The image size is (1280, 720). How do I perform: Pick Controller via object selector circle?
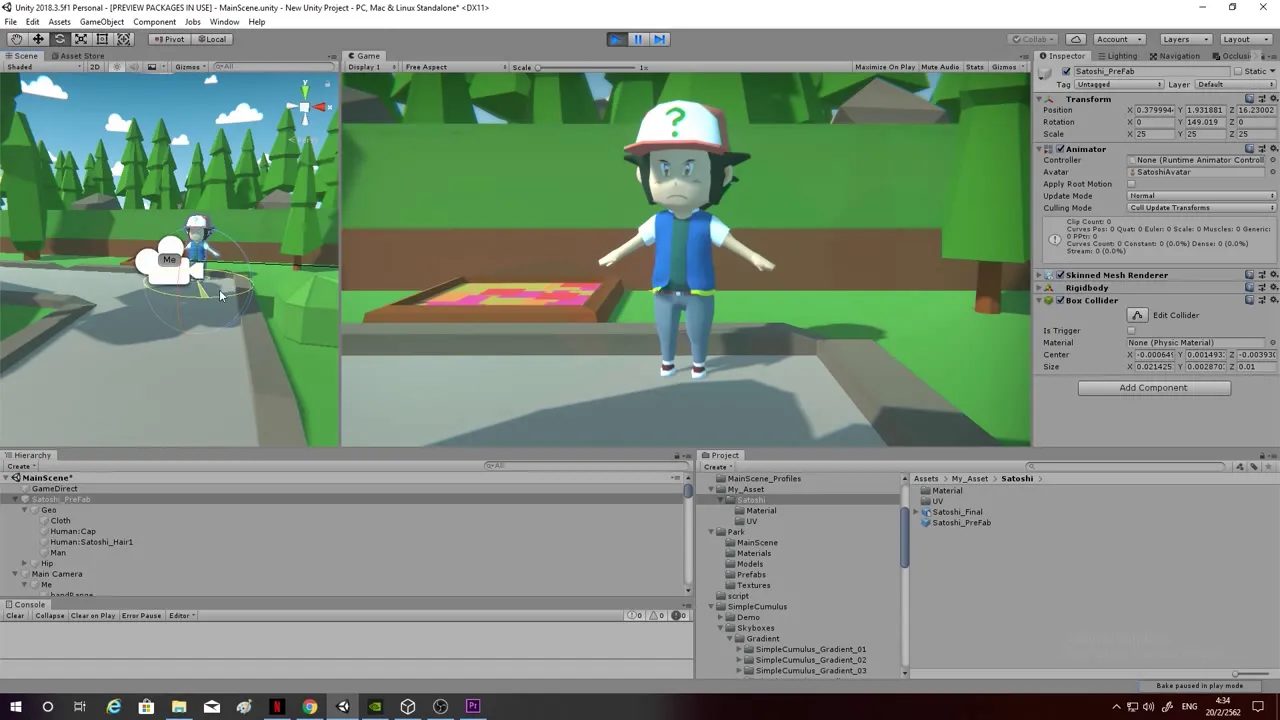1273,160
